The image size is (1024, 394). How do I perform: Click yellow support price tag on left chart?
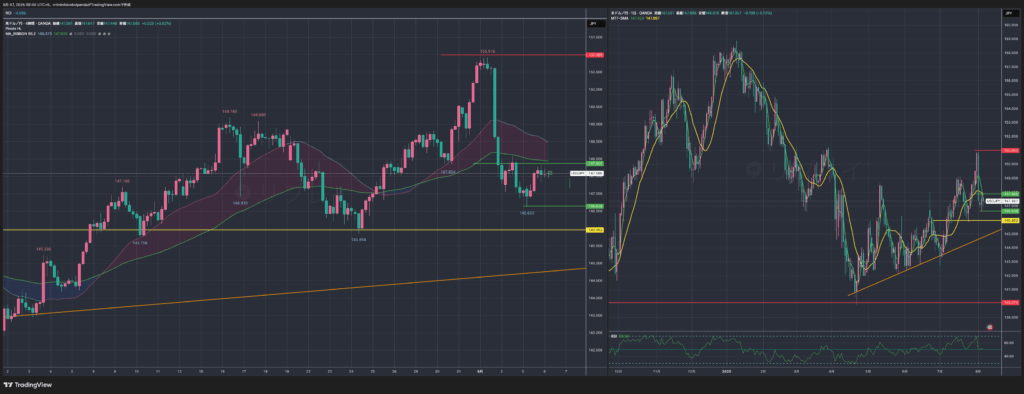596,230
